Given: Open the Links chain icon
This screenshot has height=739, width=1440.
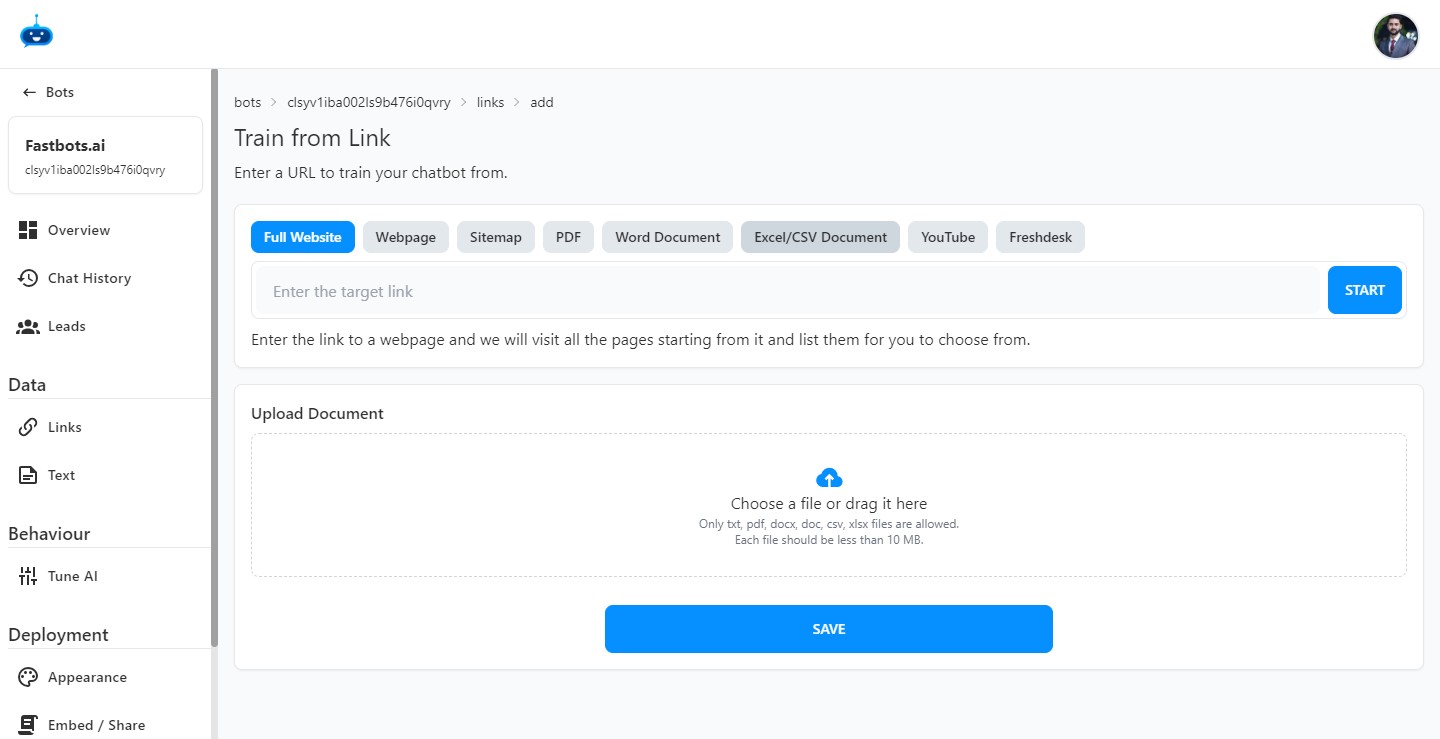Looking at the screenshot, I should [x=28, y=427].
